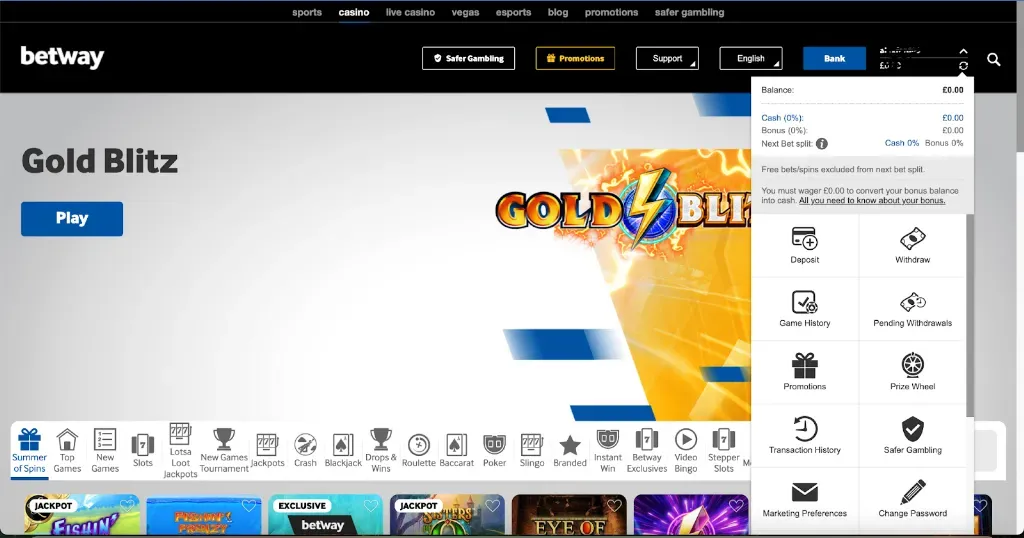The image size is (1024, 538).
Task: Select Drops & Wins category
Action: point(381,451)
